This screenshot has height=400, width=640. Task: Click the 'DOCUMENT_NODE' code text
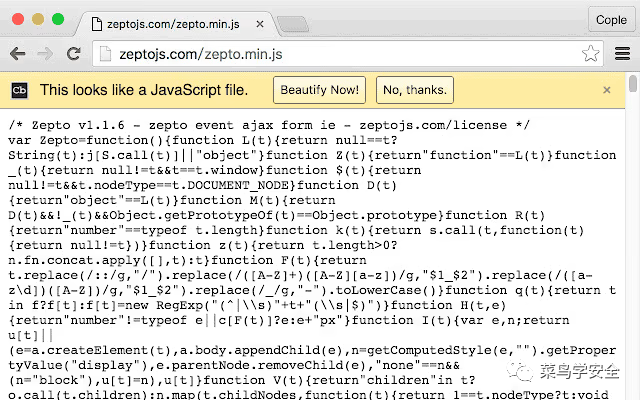coord(238,185)
